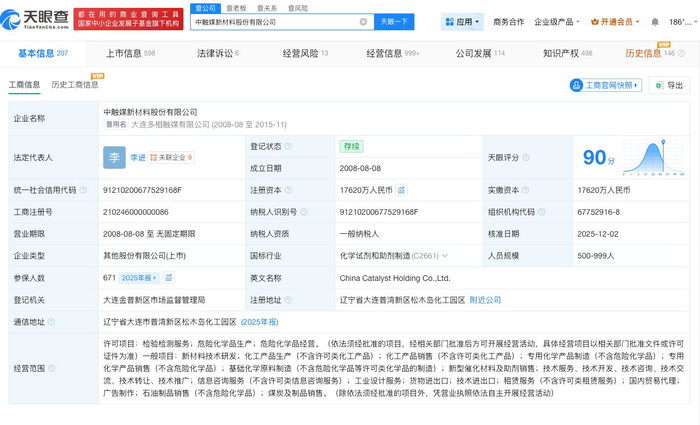
Task: Click the help icon beside 通信地址
Action: 51,322
